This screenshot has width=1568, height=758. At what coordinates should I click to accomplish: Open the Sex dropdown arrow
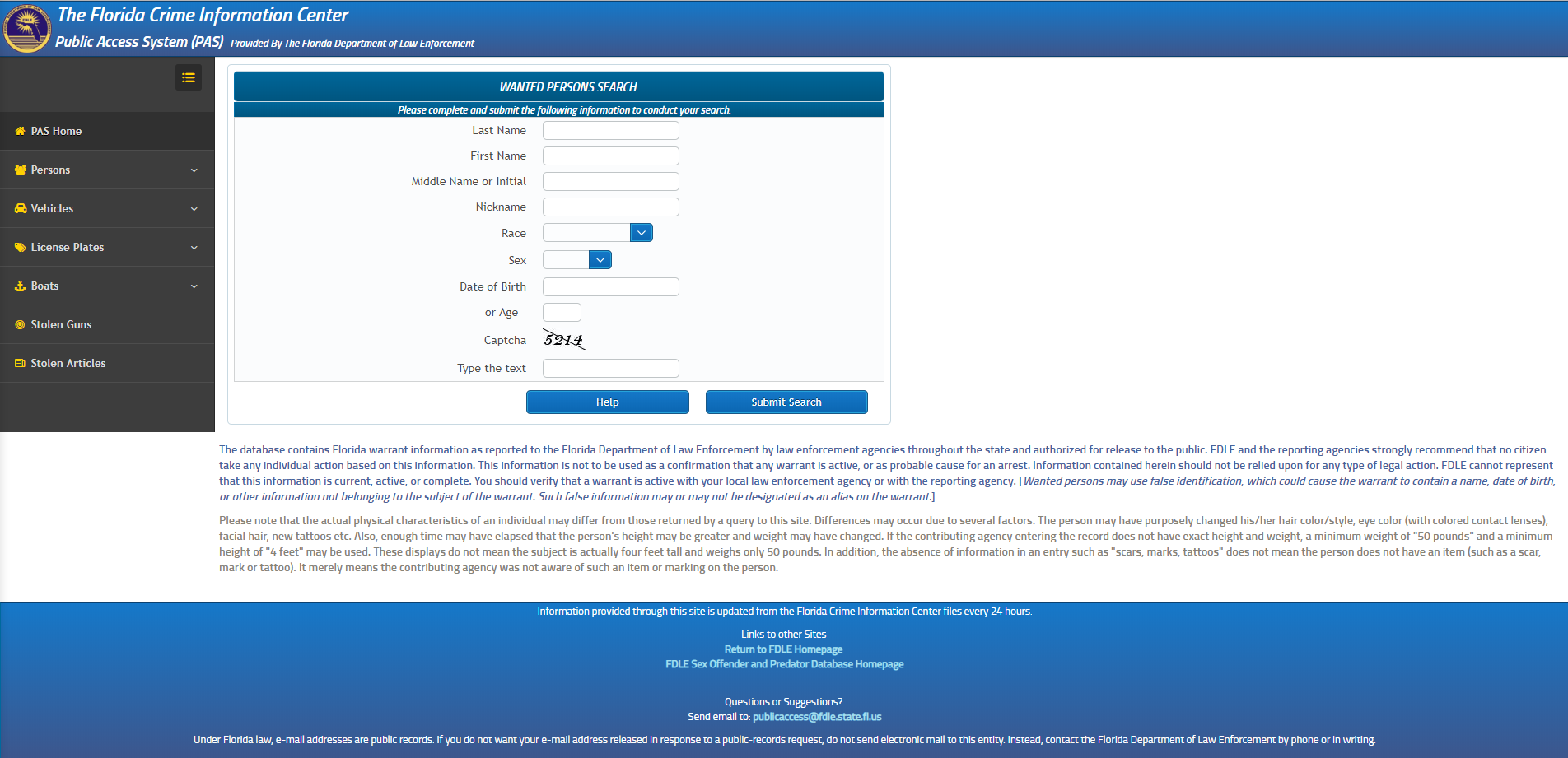click(600, 260)
